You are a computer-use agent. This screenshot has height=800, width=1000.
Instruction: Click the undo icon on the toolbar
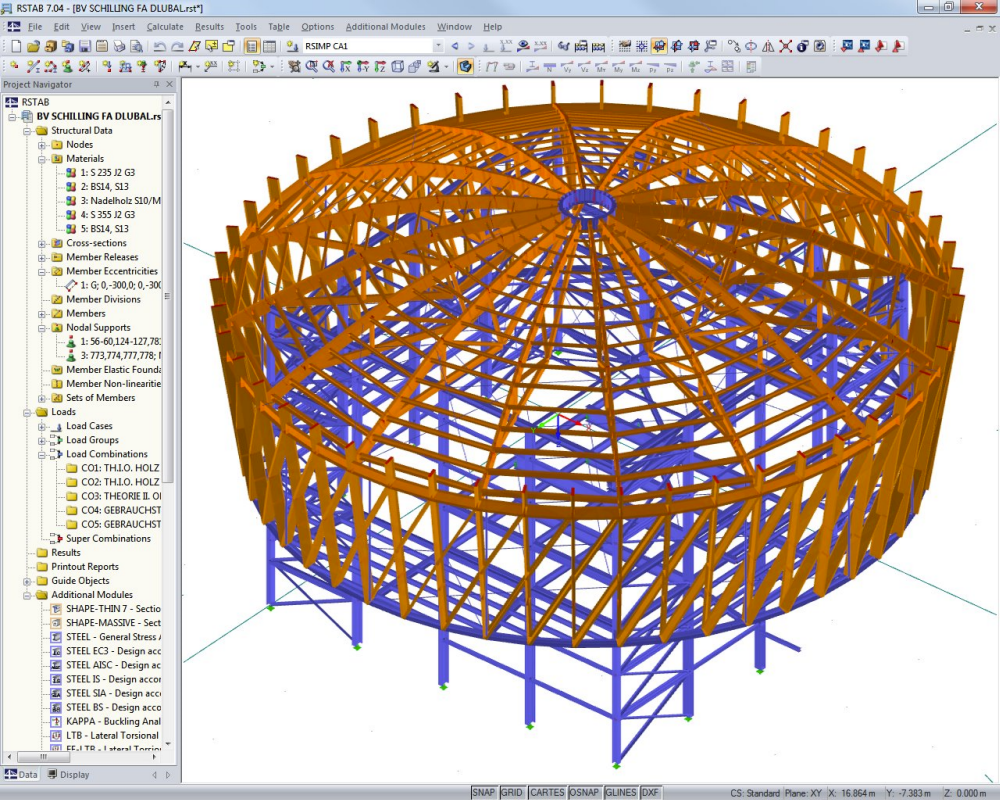[x=159, y=46]
